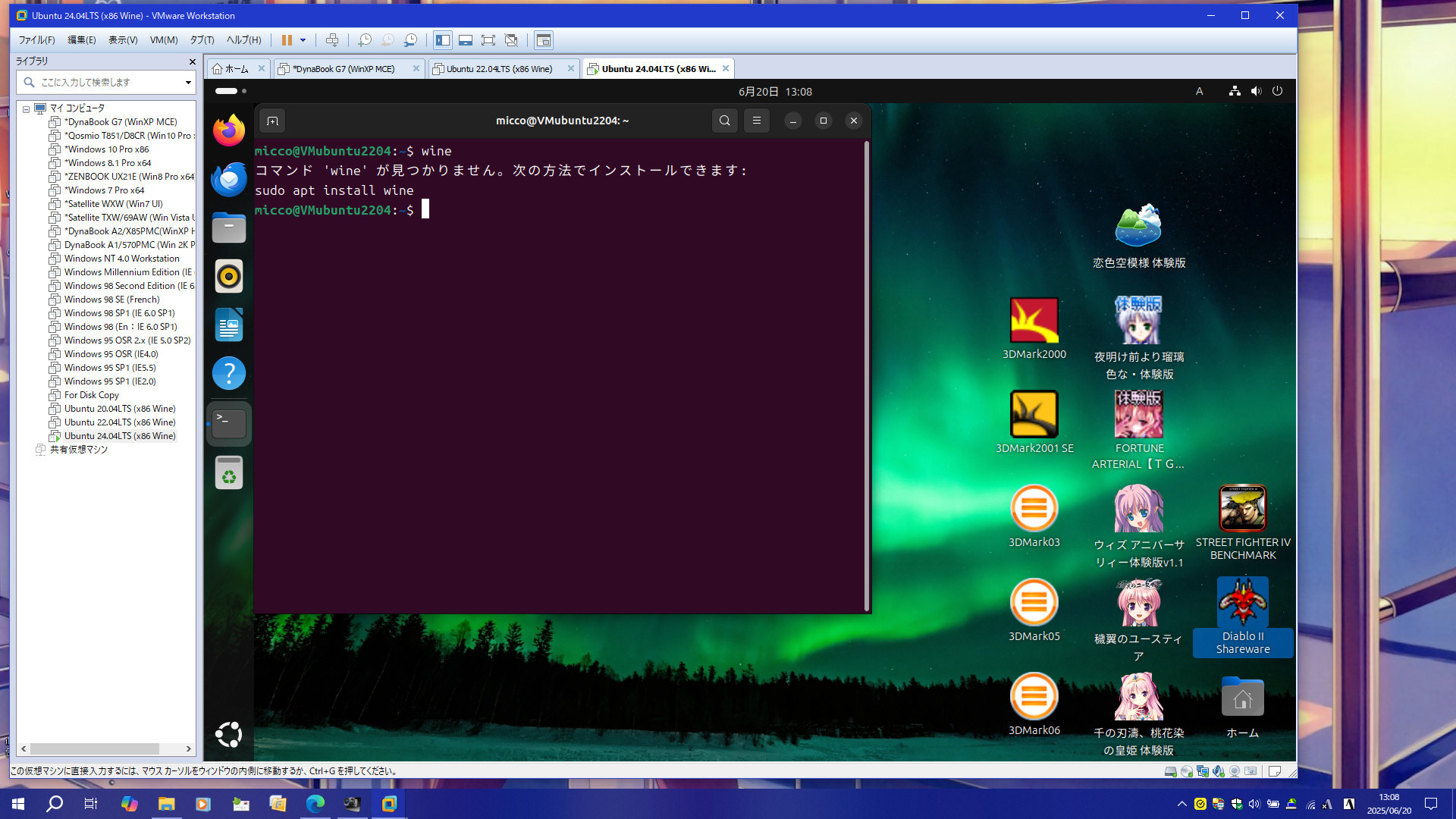Image resolution: width=1456 pixels, height=819 pixels.
Task: Open Windows Start menu
Action: pos(18,804)
